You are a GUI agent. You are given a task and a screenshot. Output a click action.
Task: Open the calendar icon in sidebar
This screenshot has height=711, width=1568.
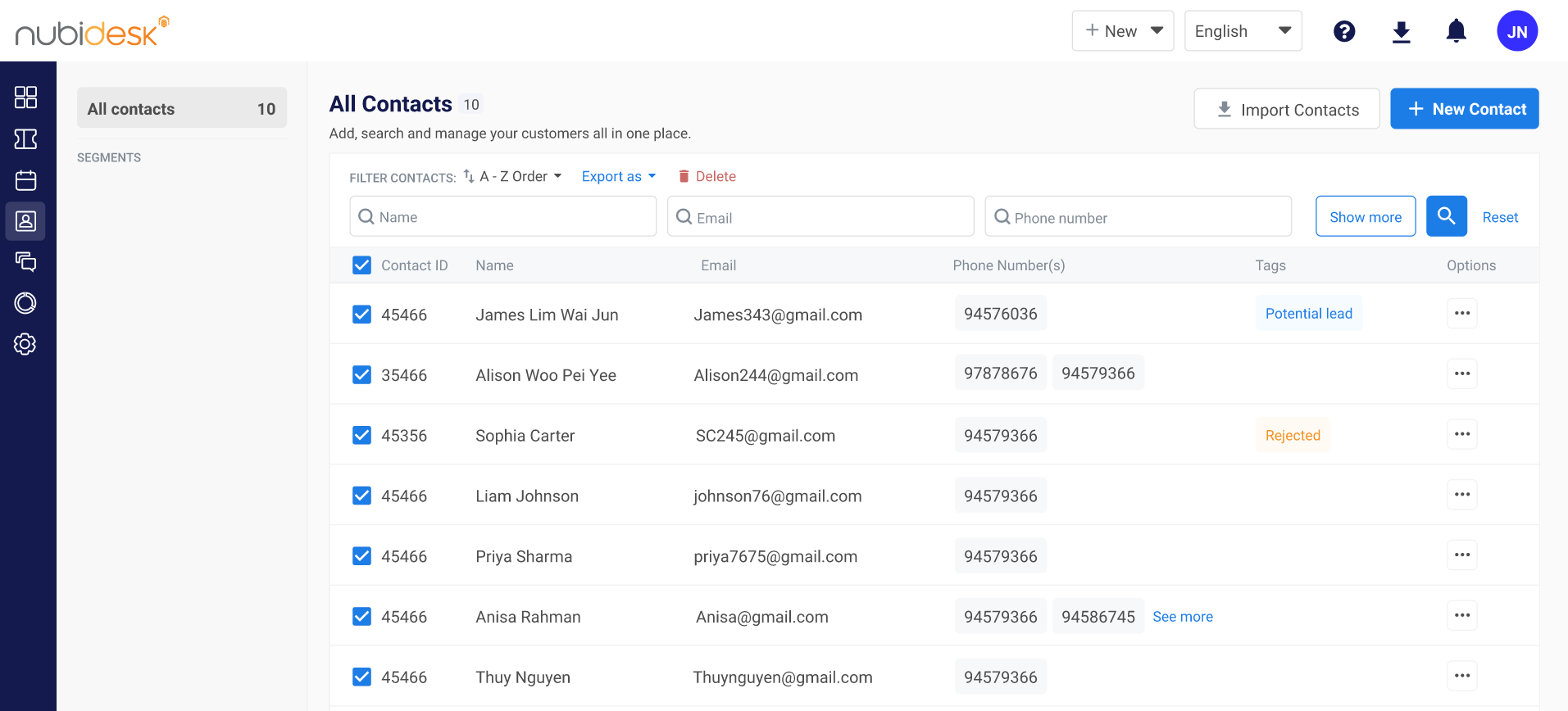[25, 180]
